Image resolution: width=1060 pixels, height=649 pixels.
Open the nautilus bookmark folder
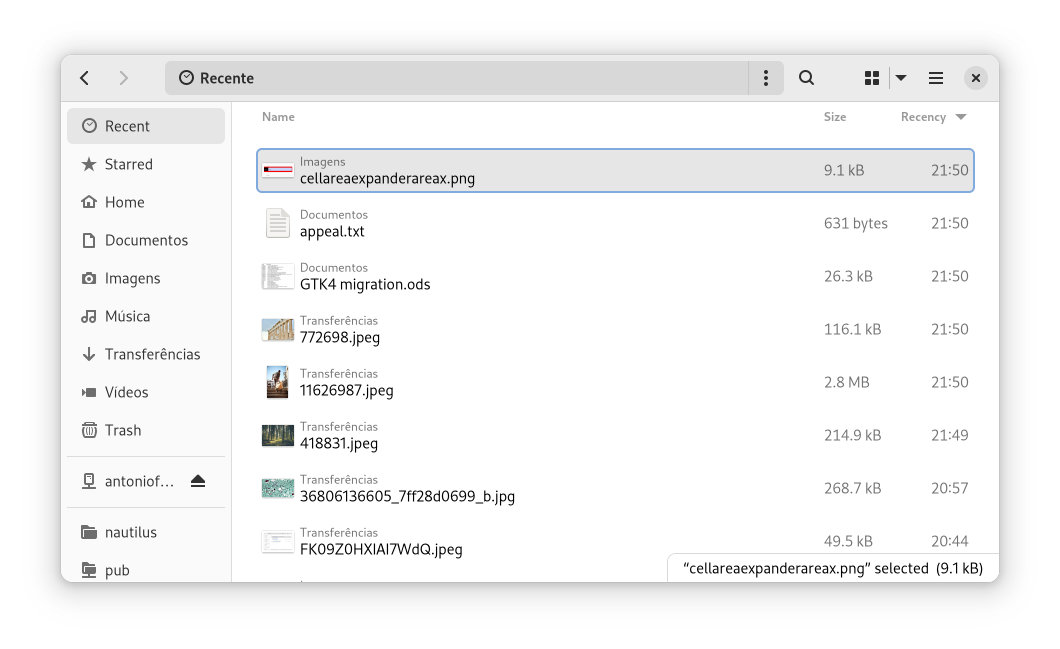coord(146,532)
